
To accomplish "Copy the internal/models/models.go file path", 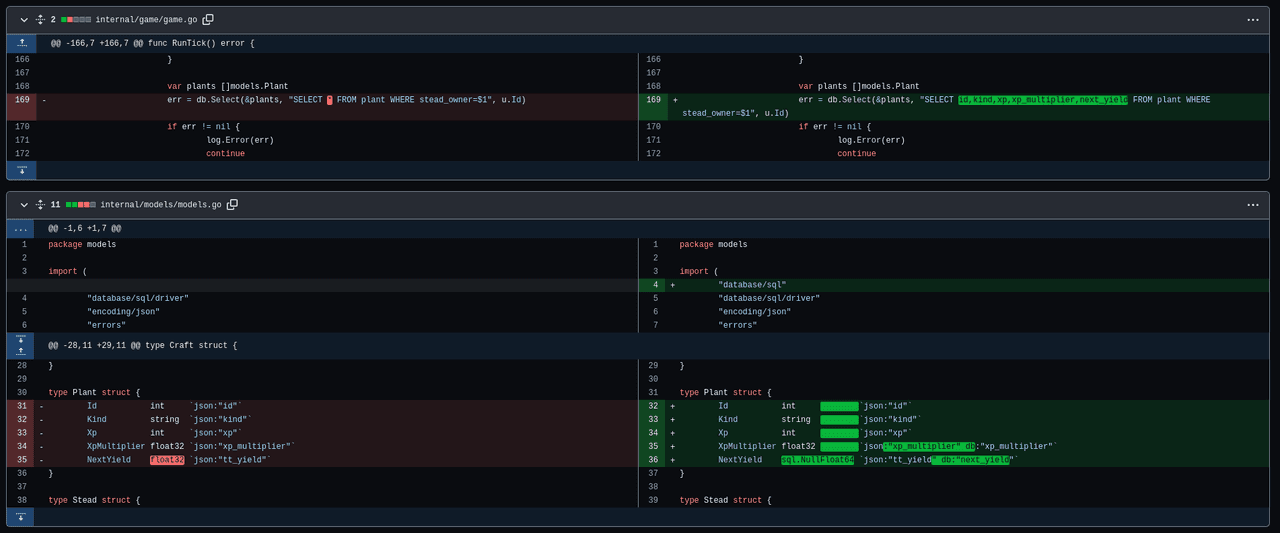I will pos(232,204).
